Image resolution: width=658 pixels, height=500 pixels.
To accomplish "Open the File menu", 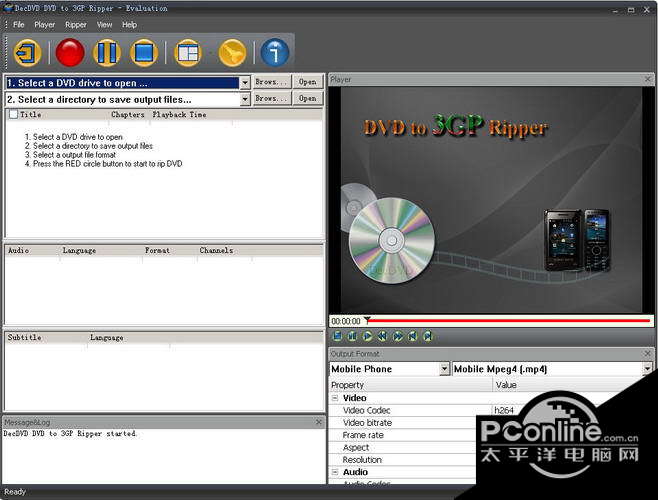I will pos(18,25).
